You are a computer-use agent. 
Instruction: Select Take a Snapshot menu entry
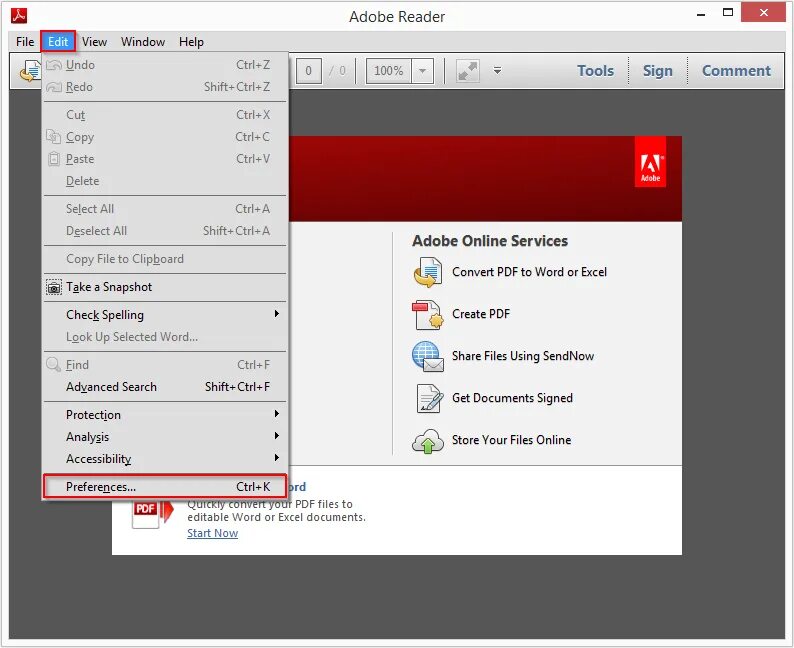[x=165, y=287]
